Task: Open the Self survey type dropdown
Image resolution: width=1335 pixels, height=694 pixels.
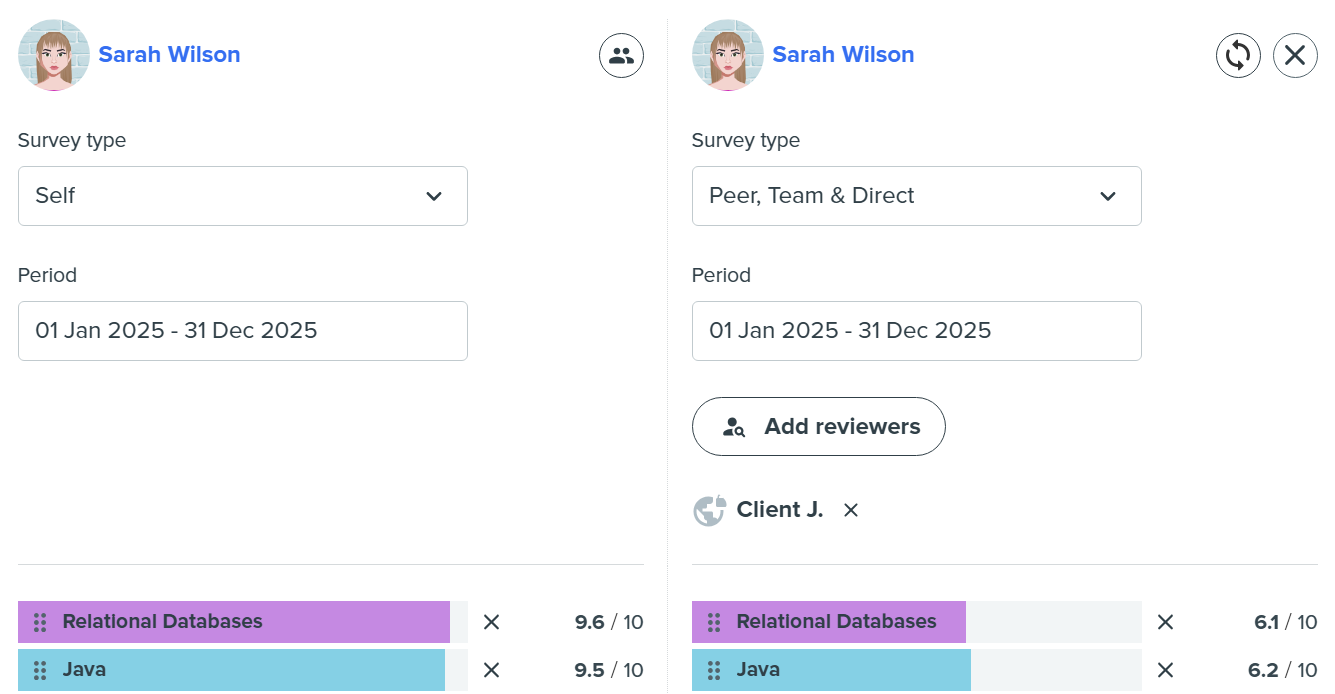Action: click(x=242, y=196)
